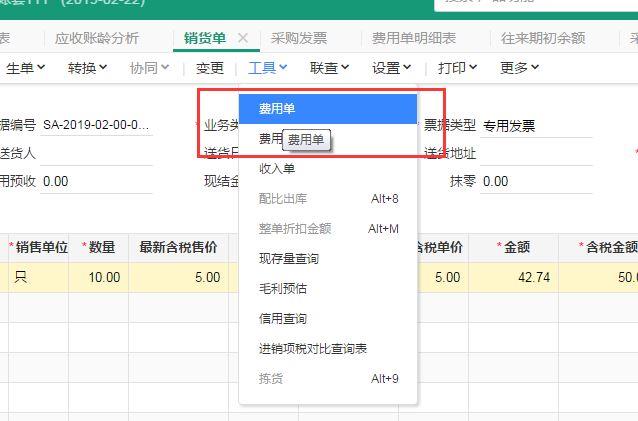This screenshot has height=421, width=638.
Task: Click the 最新含税售价 column header
Action: [x=179, y=247]
